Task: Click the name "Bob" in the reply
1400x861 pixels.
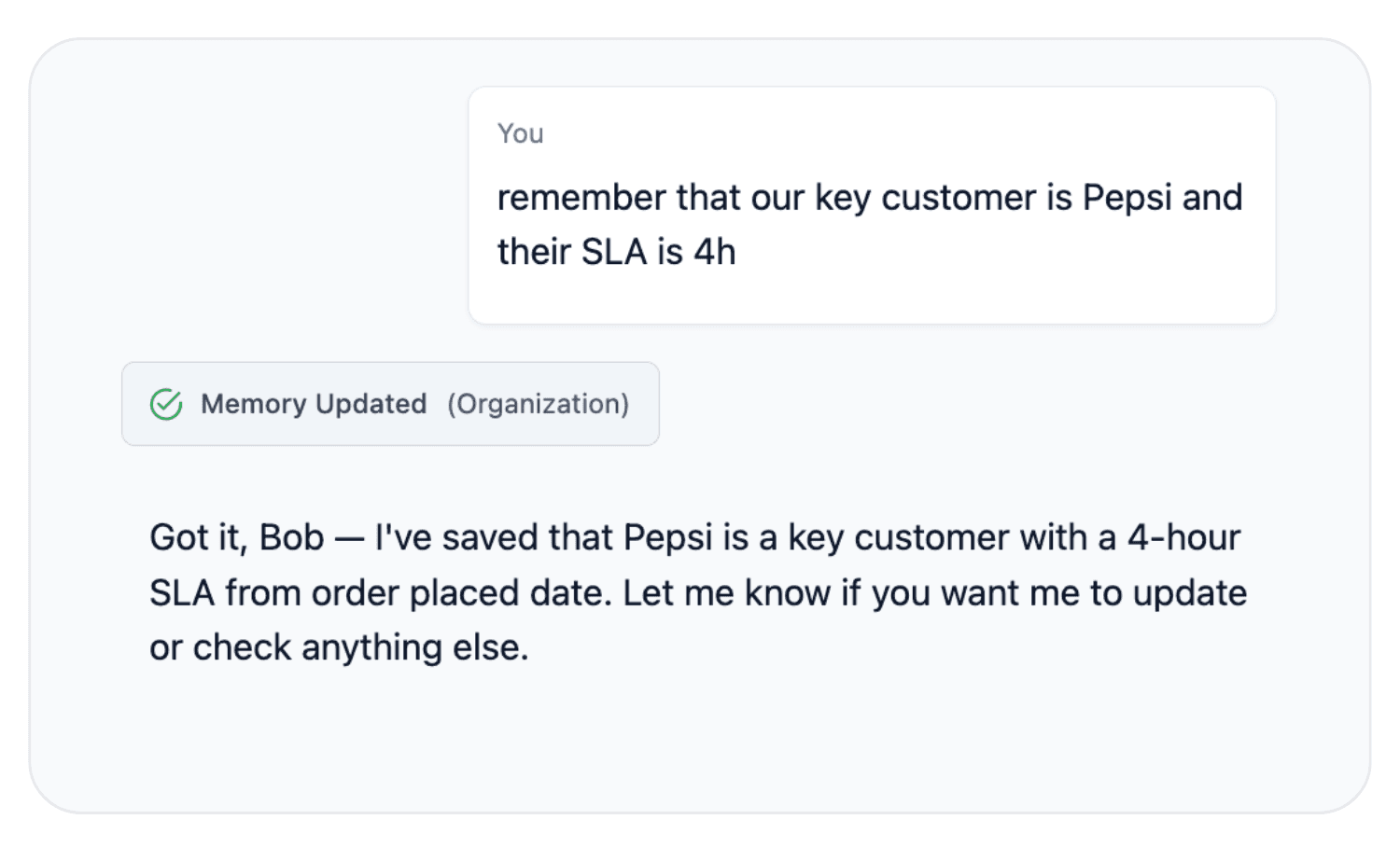Action: point(291,538)
